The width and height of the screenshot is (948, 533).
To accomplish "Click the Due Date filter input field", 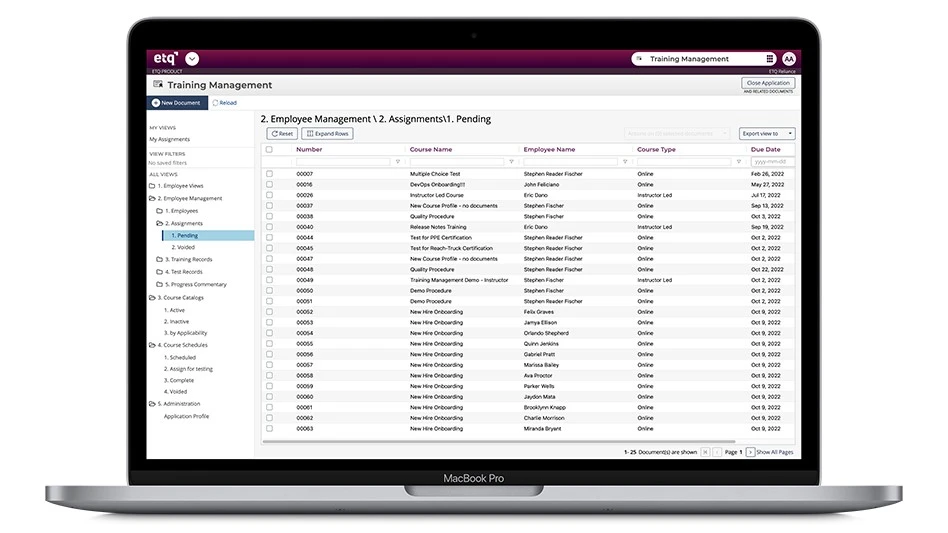I will [x=771, y=161].
